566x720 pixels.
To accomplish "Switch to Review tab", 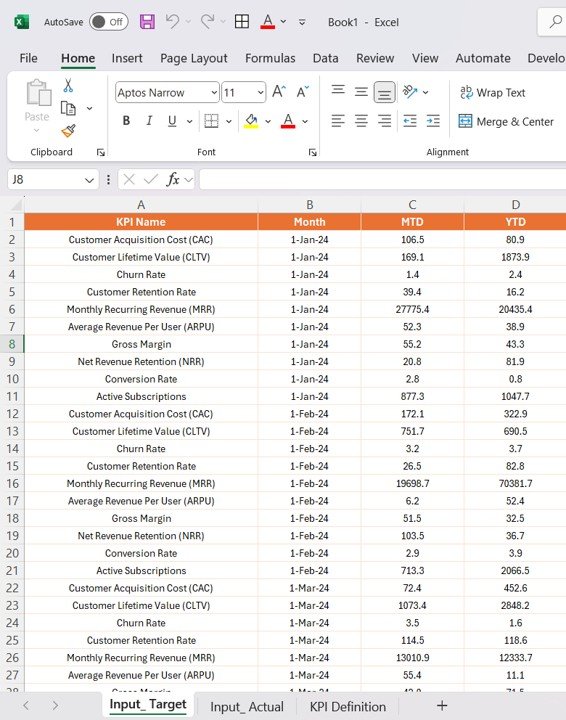I will coord(375,58).
